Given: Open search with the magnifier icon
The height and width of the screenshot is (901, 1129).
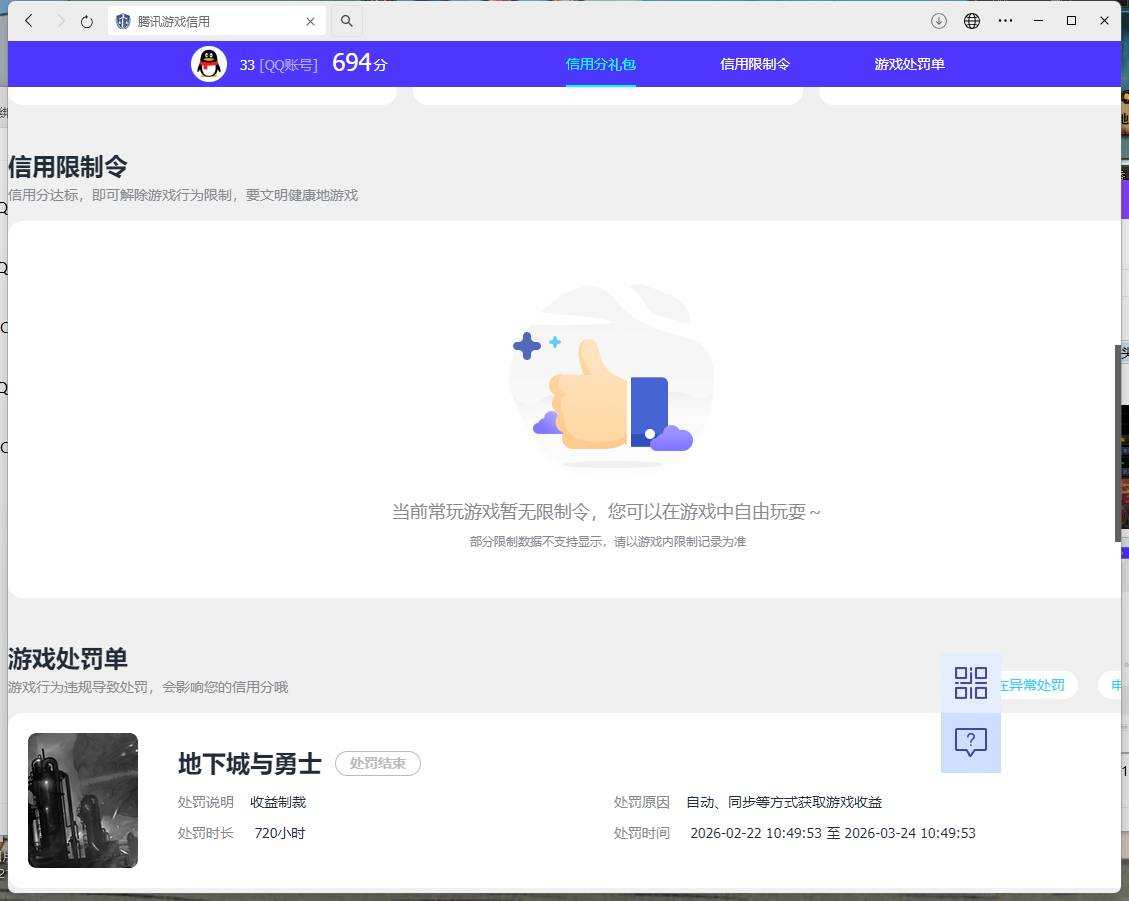Looking at the screenshot, I should pos(346,21).
